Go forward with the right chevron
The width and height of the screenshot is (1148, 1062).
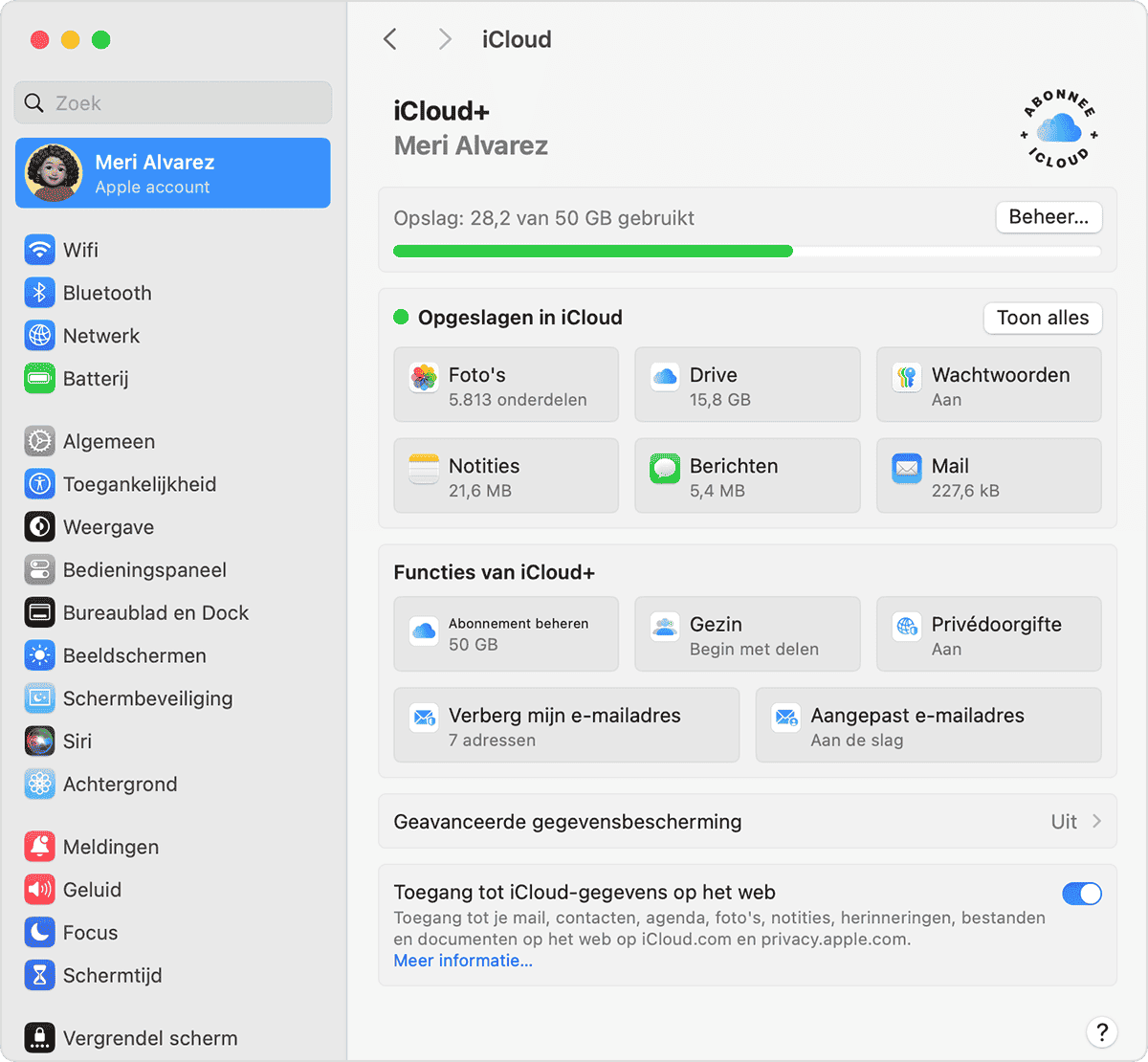pyautogui.click(x=444, y=39)
